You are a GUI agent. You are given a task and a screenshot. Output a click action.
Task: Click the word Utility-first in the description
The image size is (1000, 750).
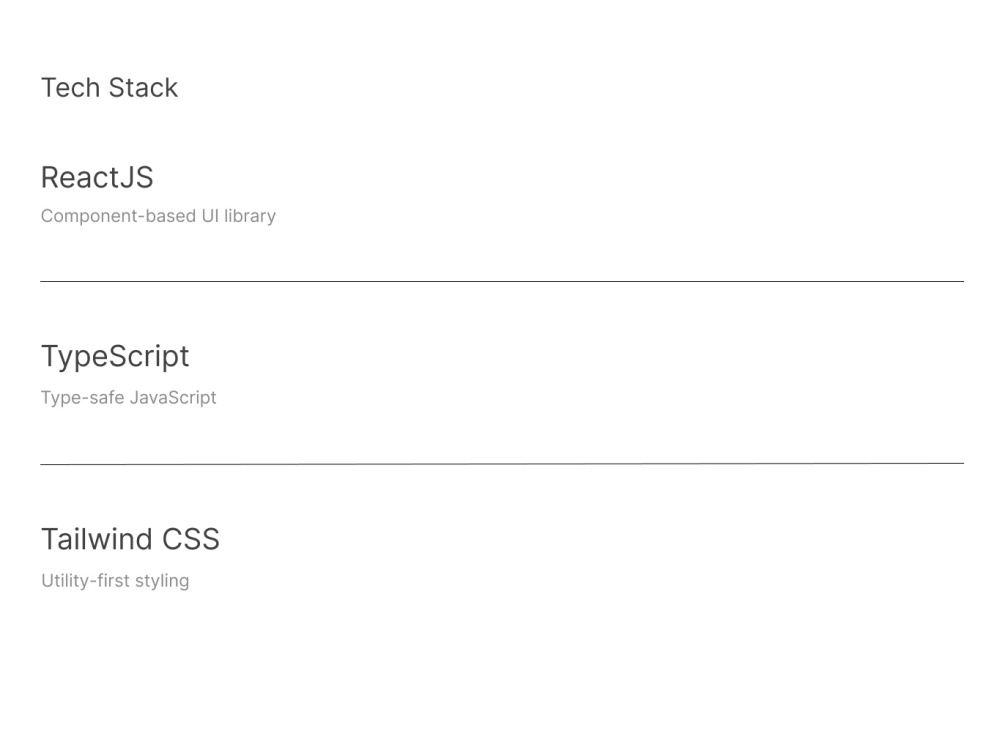[x=85, y=581]
